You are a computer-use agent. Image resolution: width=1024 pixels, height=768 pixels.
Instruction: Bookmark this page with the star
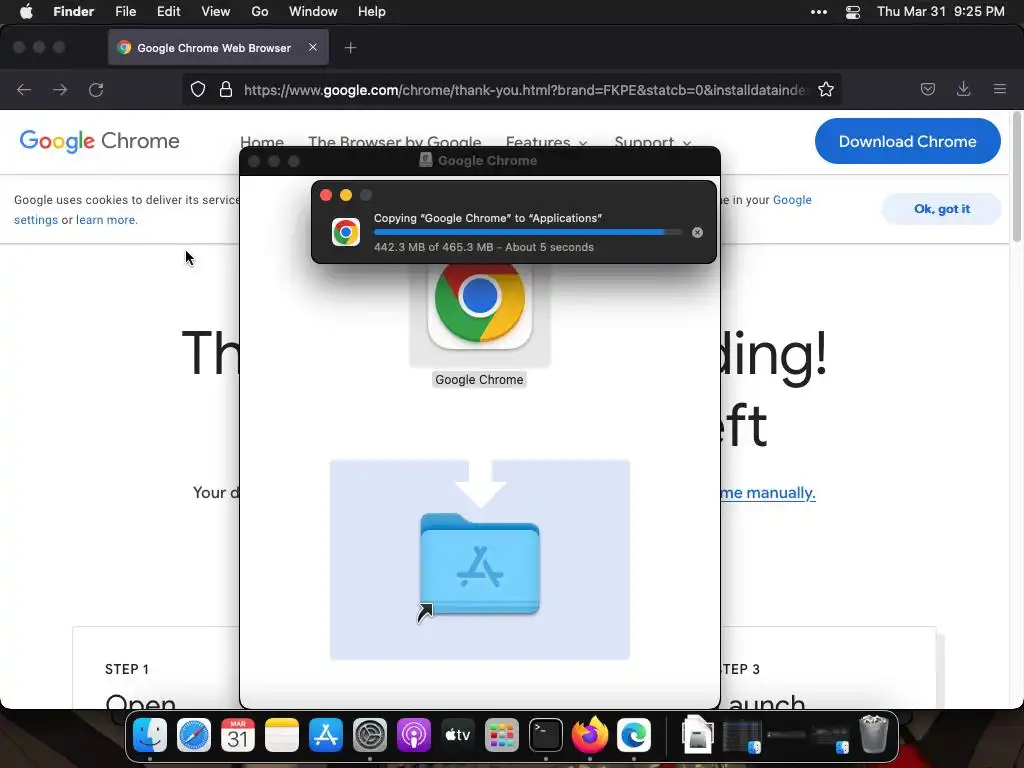click(x=826, y=89)
